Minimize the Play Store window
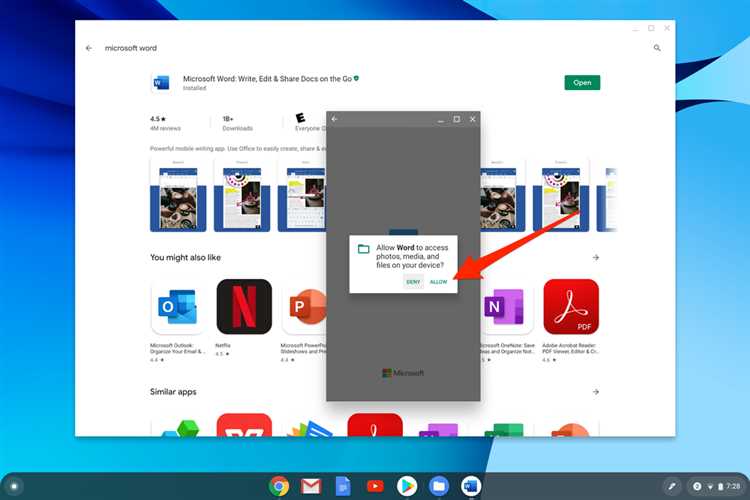750x500 pixels. [636, 29]
